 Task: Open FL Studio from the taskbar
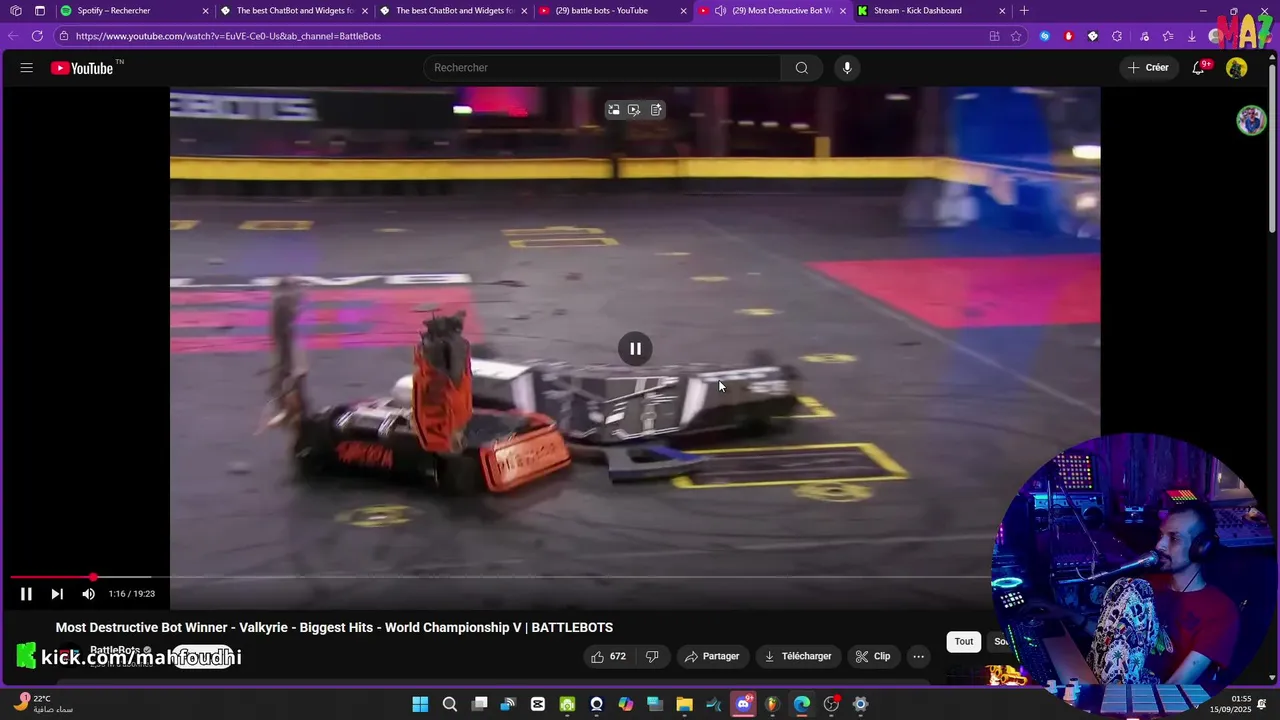pyautogui.click(x=772, y=704)
